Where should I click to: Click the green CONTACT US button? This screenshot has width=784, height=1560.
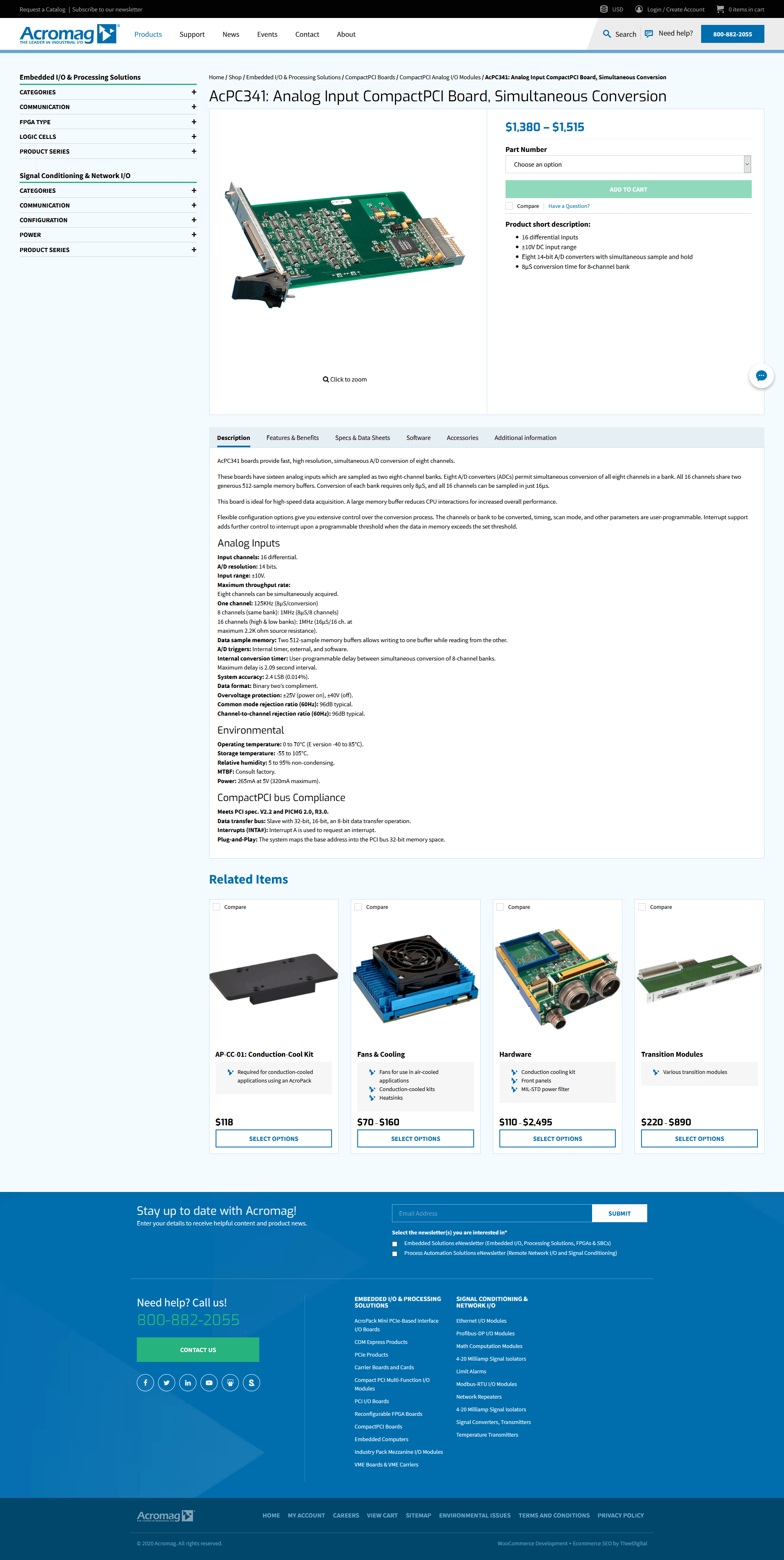pyautogui.click(x=198, y=1350)
